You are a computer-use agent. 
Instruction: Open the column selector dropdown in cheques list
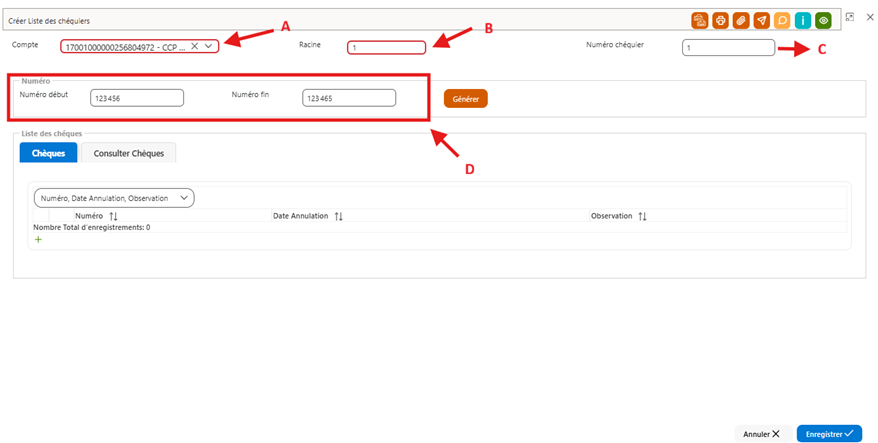point(114,198)
